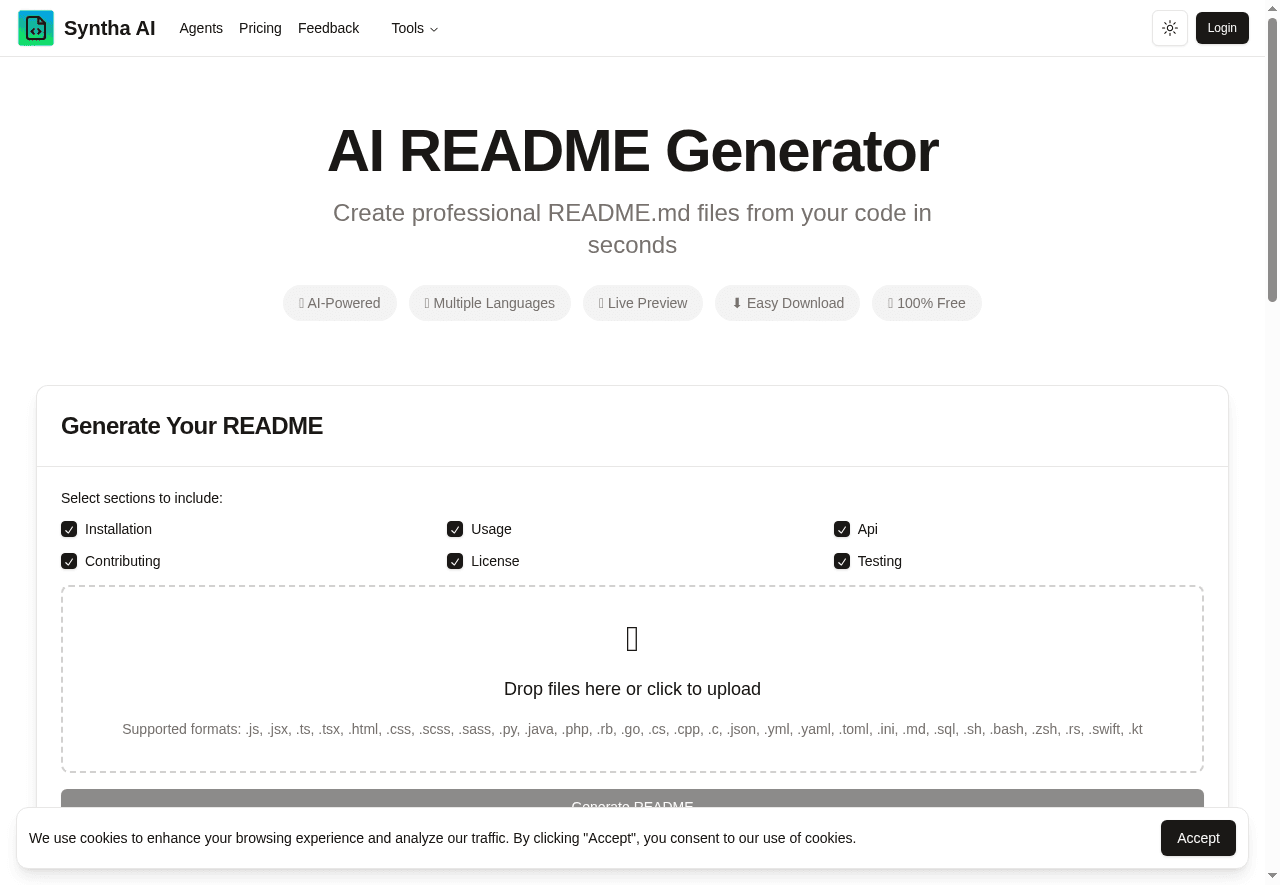Click the Easy Download badge
1280x885 pixels.
coord(787,303)
